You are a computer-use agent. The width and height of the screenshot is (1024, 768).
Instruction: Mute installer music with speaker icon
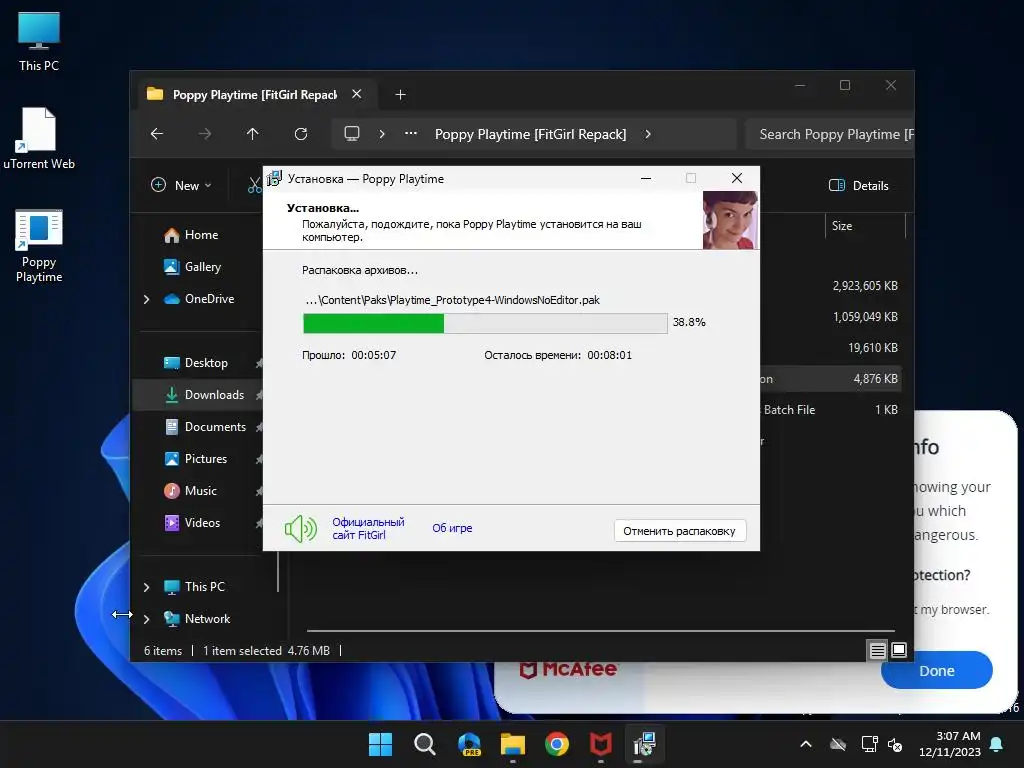tap(300, 529)
